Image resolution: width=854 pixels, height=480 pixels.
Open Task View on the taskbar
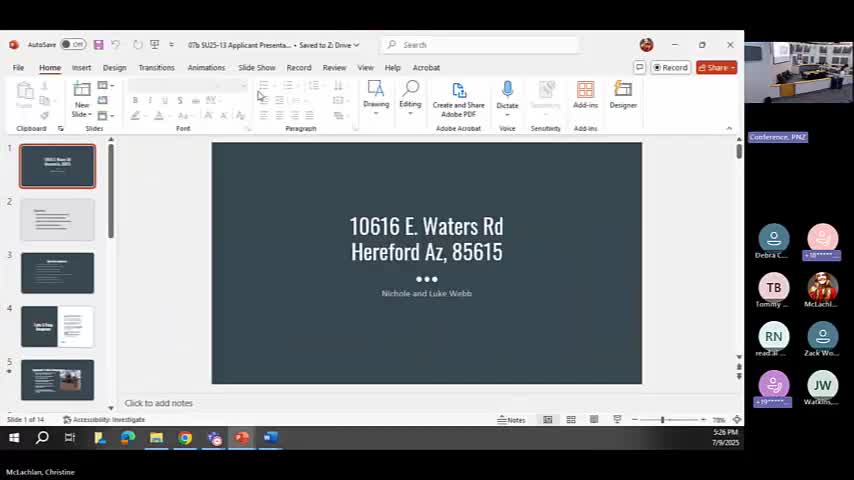(x=70, y=438)
